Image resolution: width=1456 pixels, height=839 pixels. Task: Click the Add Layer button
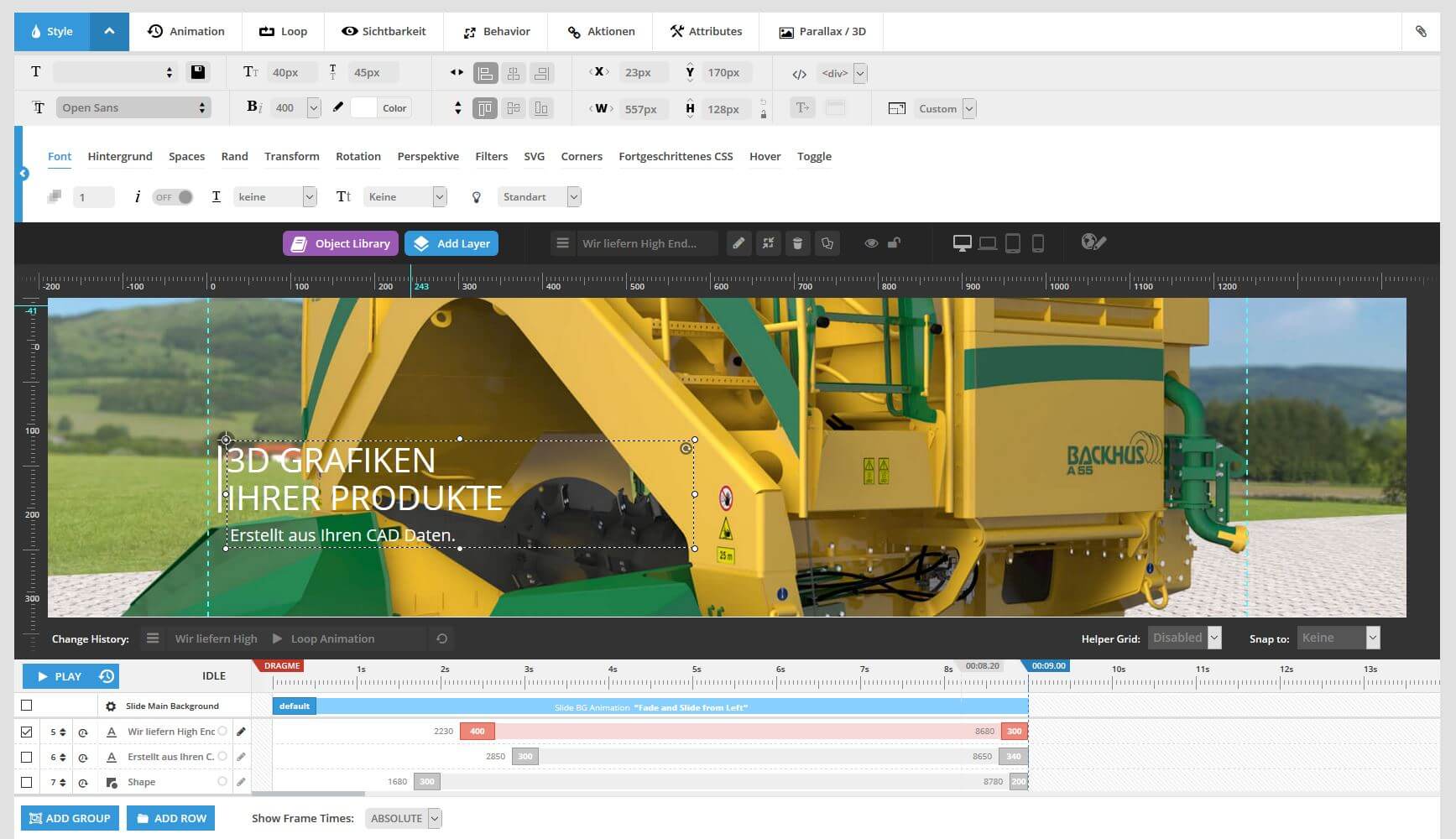coord(451,243)
